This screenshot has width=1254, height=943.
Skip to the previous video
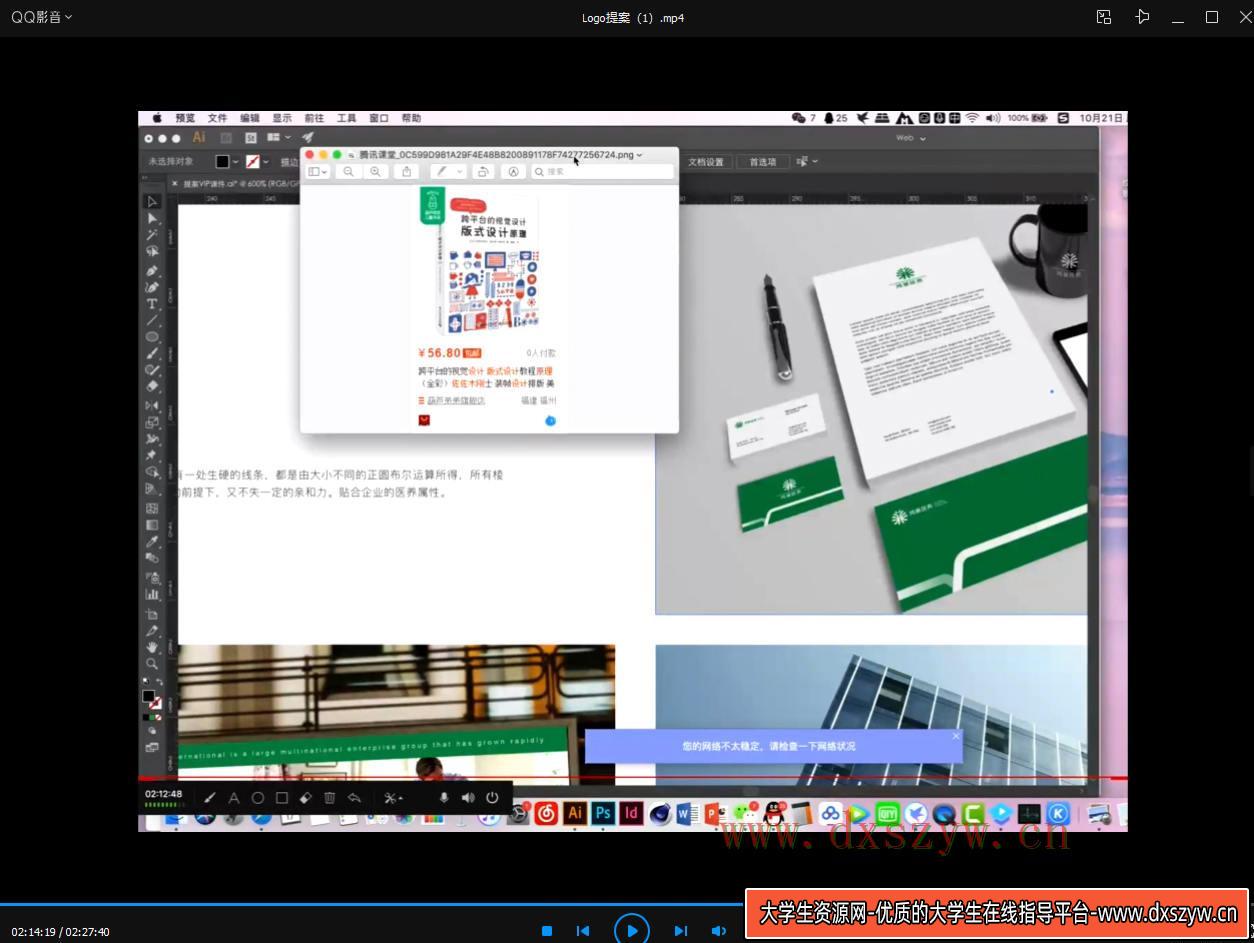point(583,931)
